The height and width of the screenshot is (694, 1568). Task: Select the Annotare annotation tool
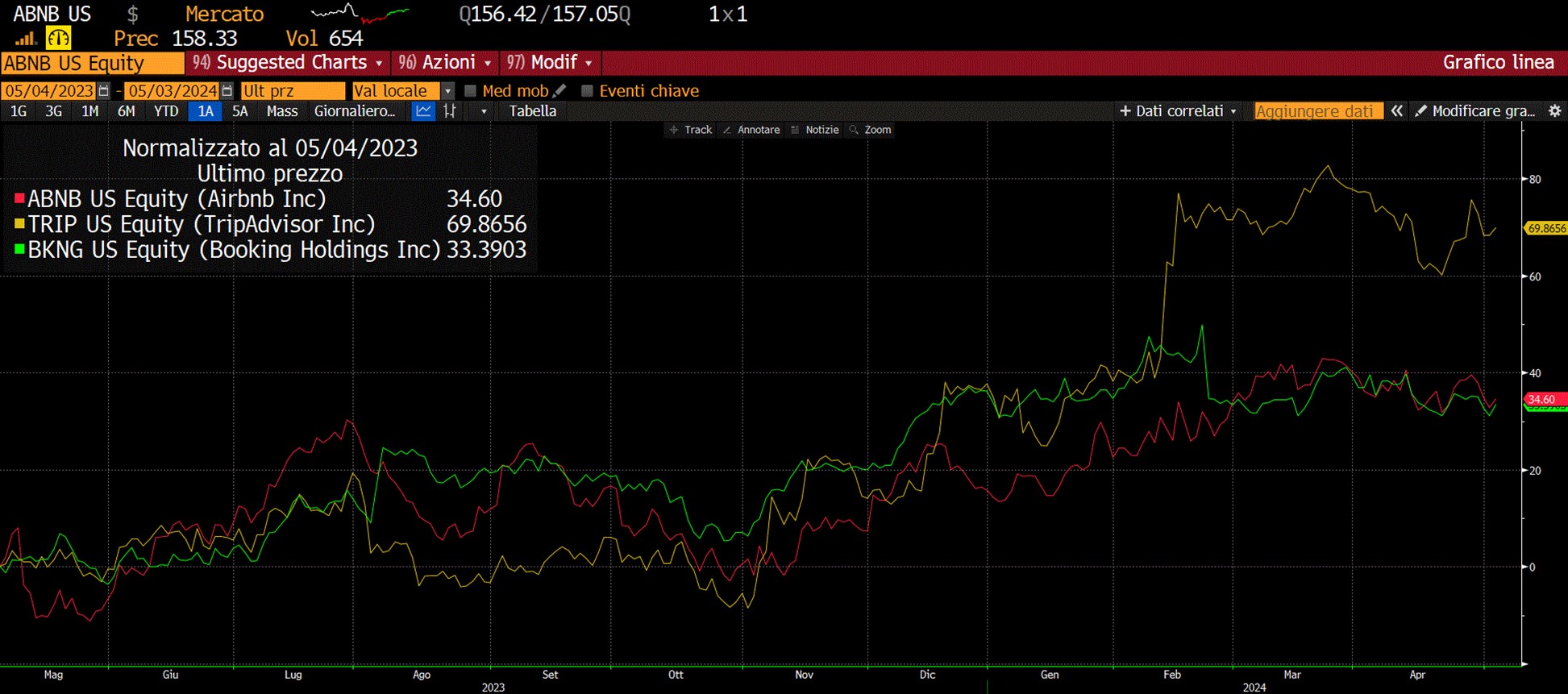(x=751, y=130)
